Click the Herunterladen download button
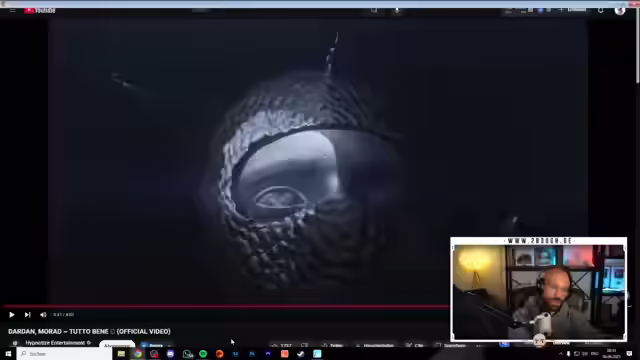 pos(375,345)
